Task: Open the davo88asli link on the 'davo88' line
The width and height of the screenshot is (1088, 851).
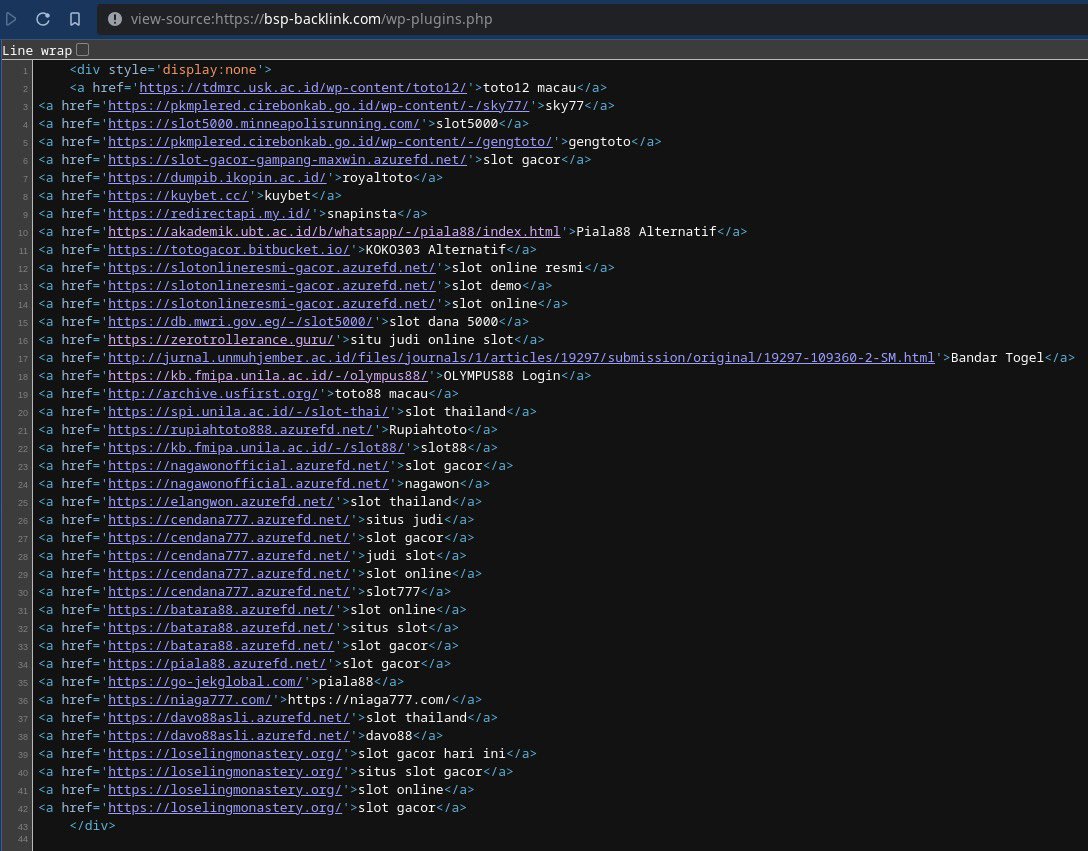Action: (x=229, y=737)
